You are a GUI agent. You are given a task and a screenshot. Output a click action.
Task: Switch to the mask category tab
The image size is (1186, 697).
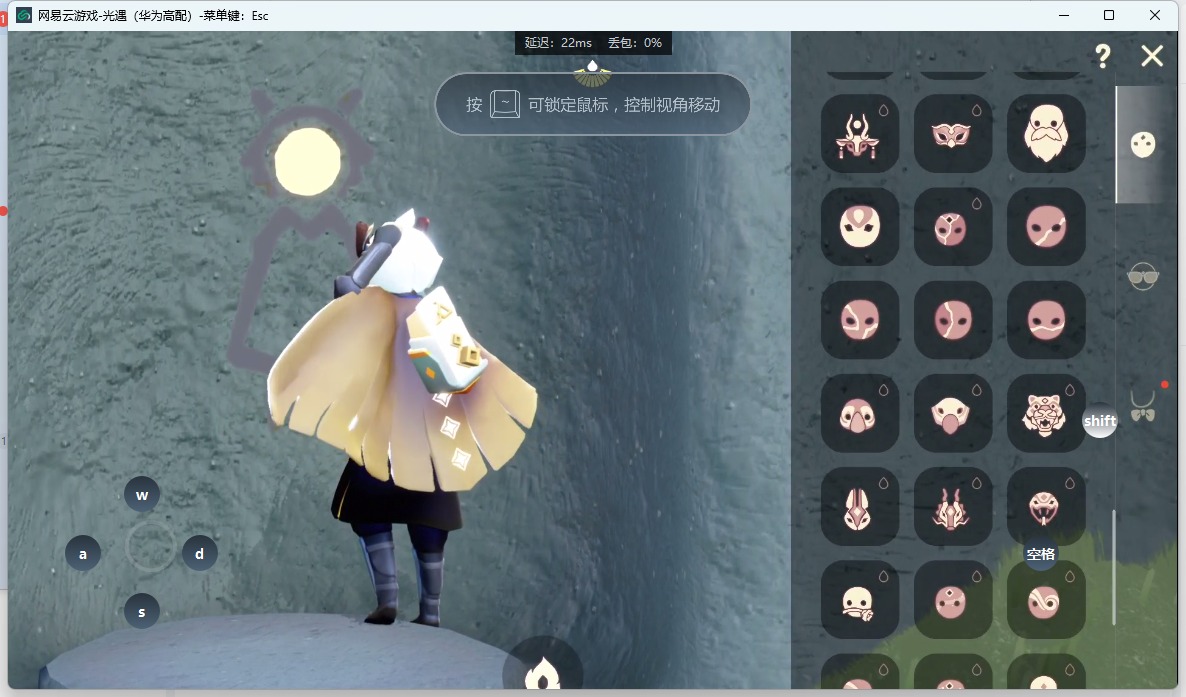pos(1143,144)
